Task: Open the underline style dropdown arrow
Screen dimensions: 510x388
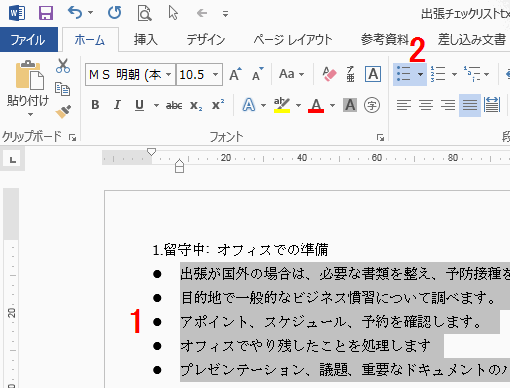Action: pos(156,106)
